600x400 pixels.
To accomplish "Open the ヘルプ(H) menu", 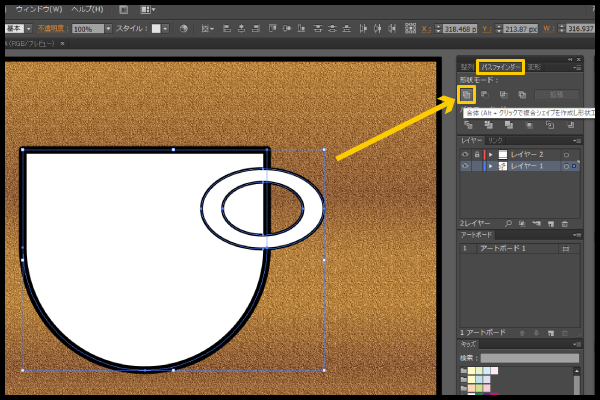I will tap(88, 9).
